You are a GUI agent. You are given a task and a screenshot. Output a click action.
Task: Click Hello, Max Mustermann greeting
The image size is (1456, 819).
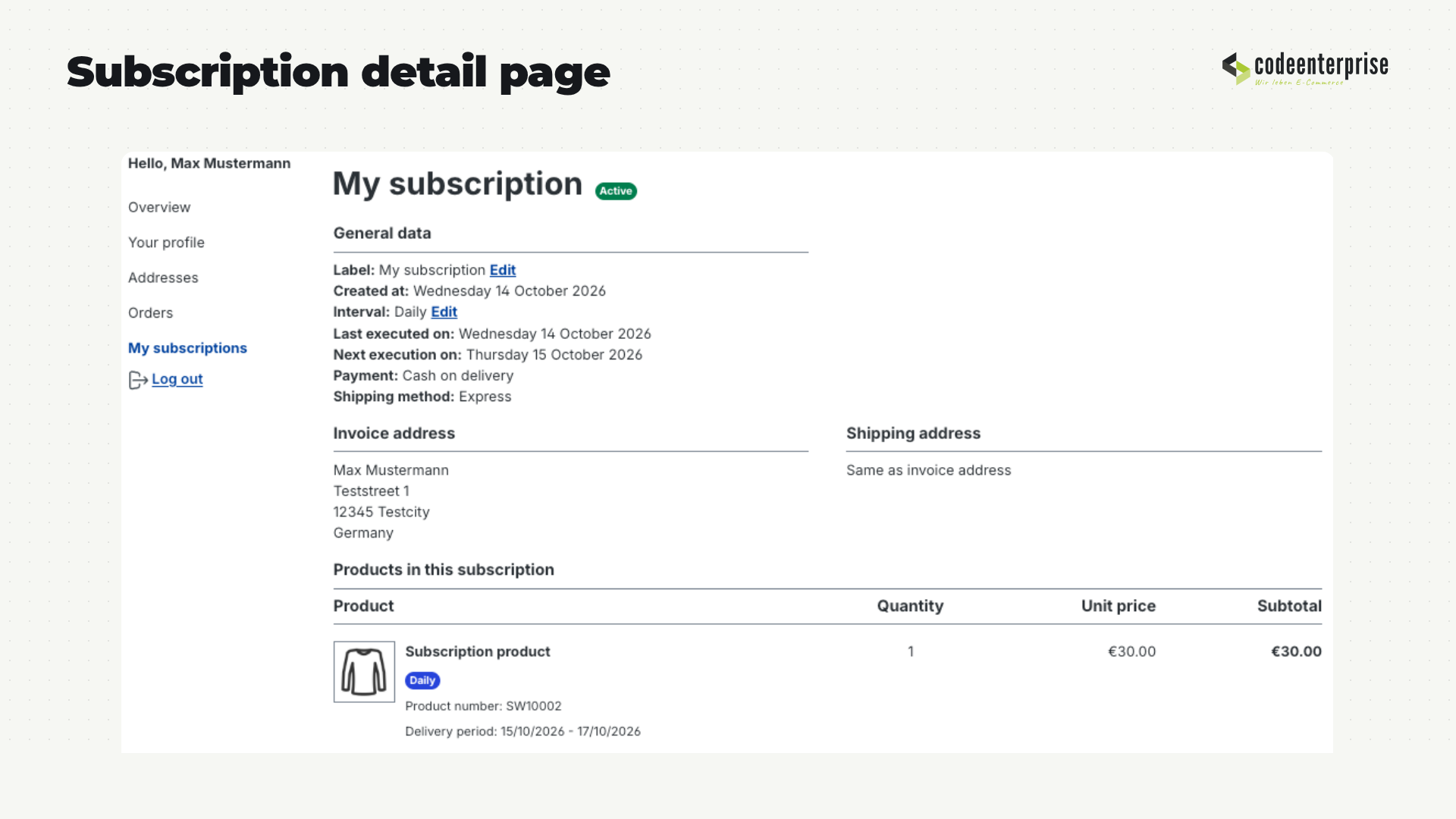(x=209, y=163)
